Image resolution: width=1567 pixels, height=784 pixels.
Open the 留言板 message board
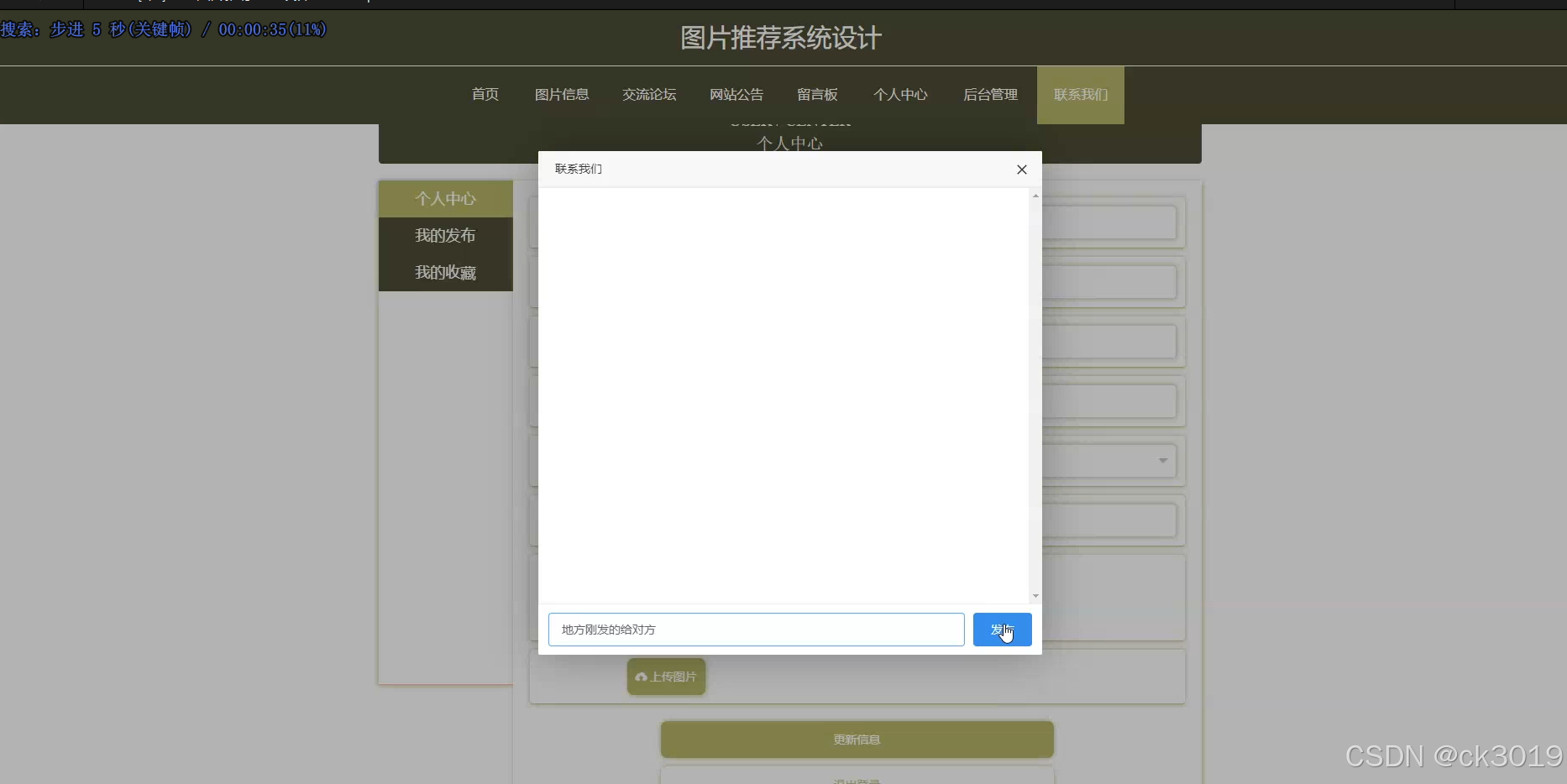817,95
